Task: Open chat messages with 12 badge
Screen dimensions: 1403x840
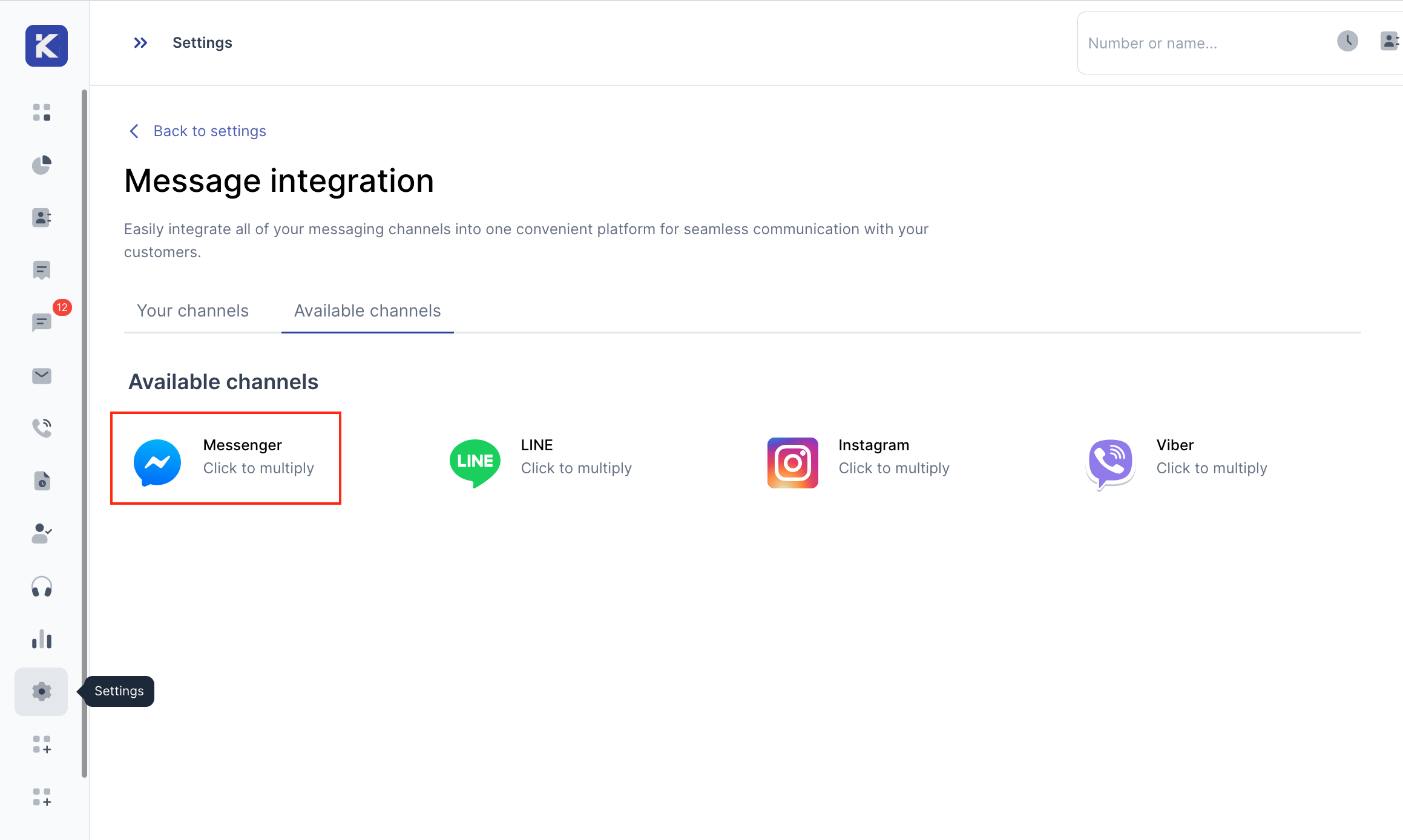Action: pyautogui.click(x=42, y=322)
